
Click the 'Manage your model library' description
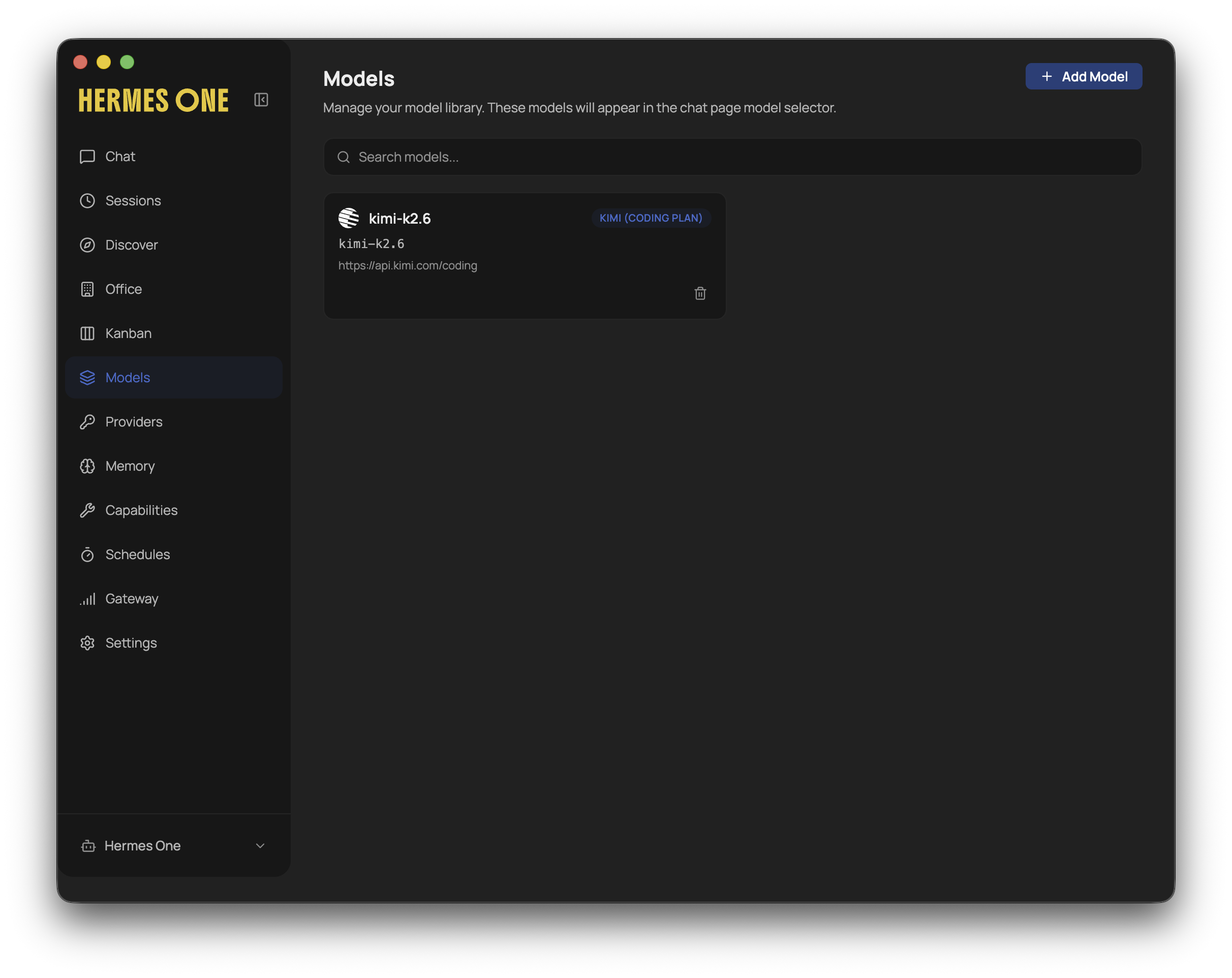(x=579, y=108)
